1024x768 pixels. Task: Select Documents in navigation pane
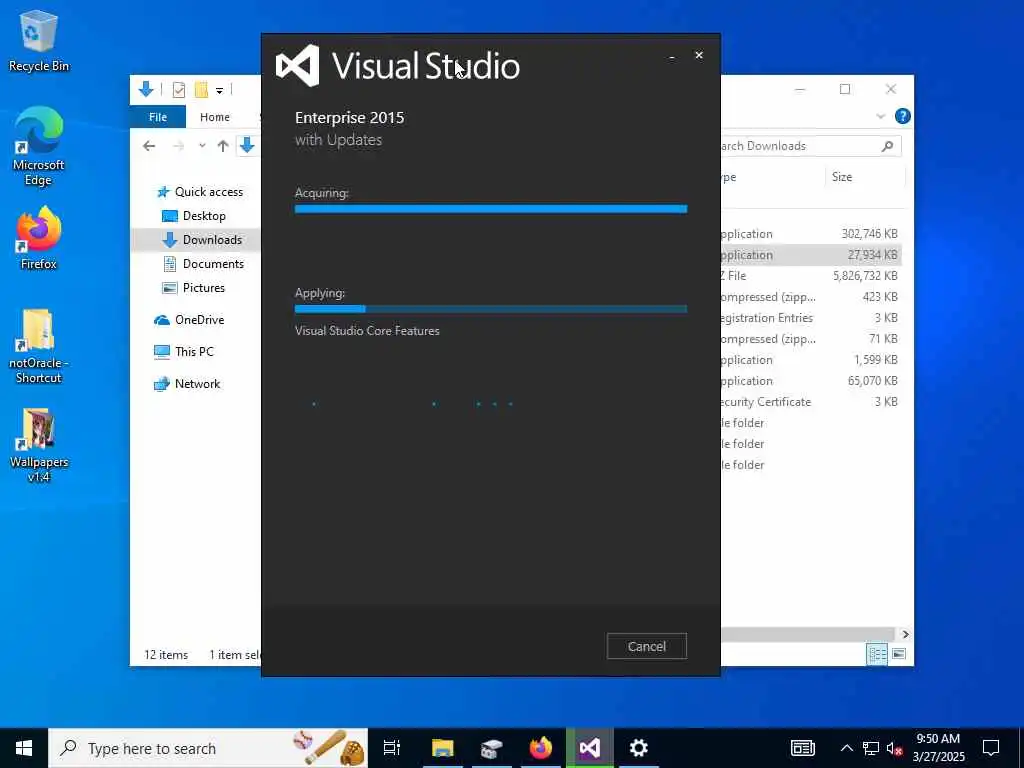203,264
